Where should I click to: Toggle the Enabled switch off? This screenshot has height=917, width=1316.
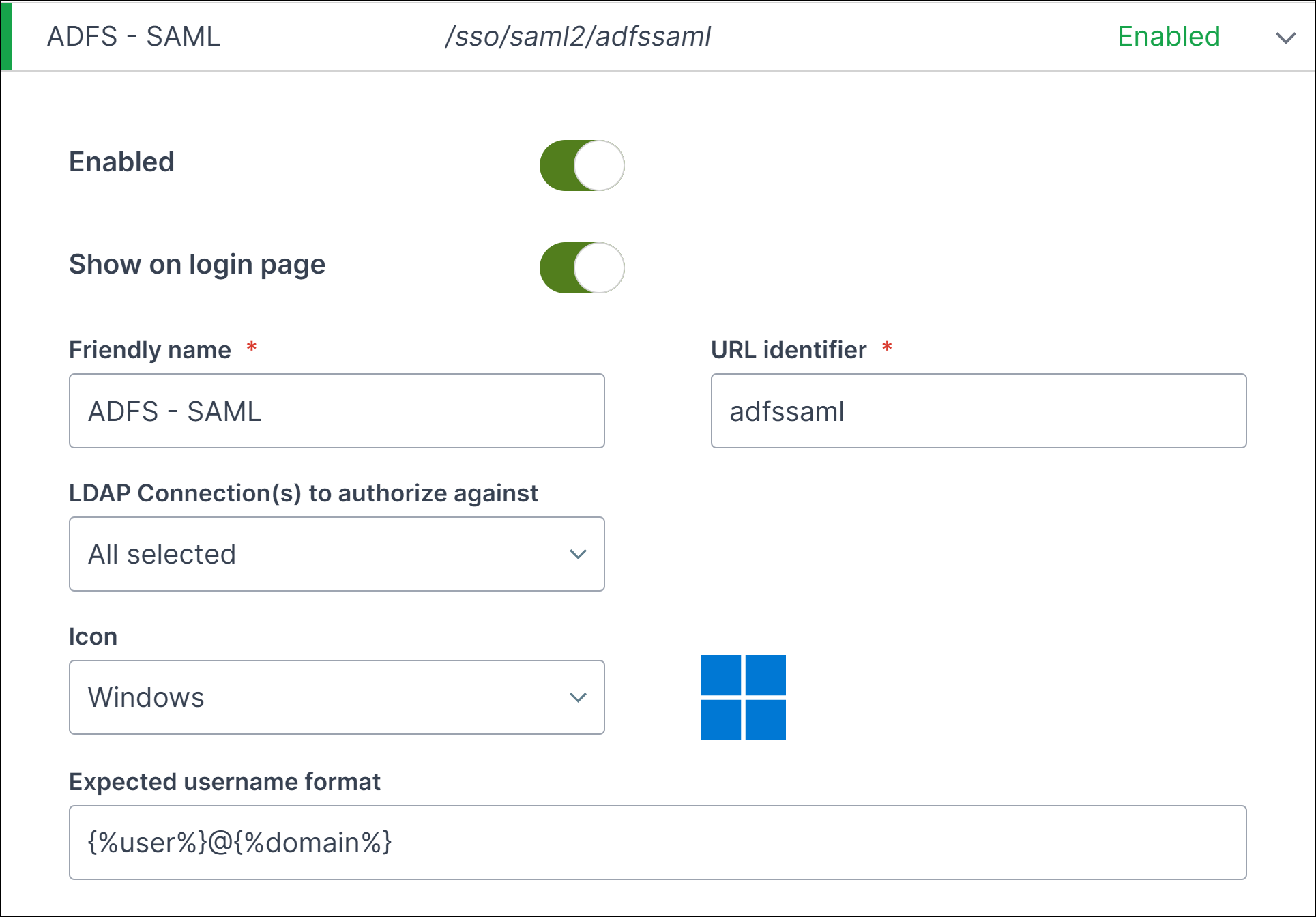[x=582, y=165]
